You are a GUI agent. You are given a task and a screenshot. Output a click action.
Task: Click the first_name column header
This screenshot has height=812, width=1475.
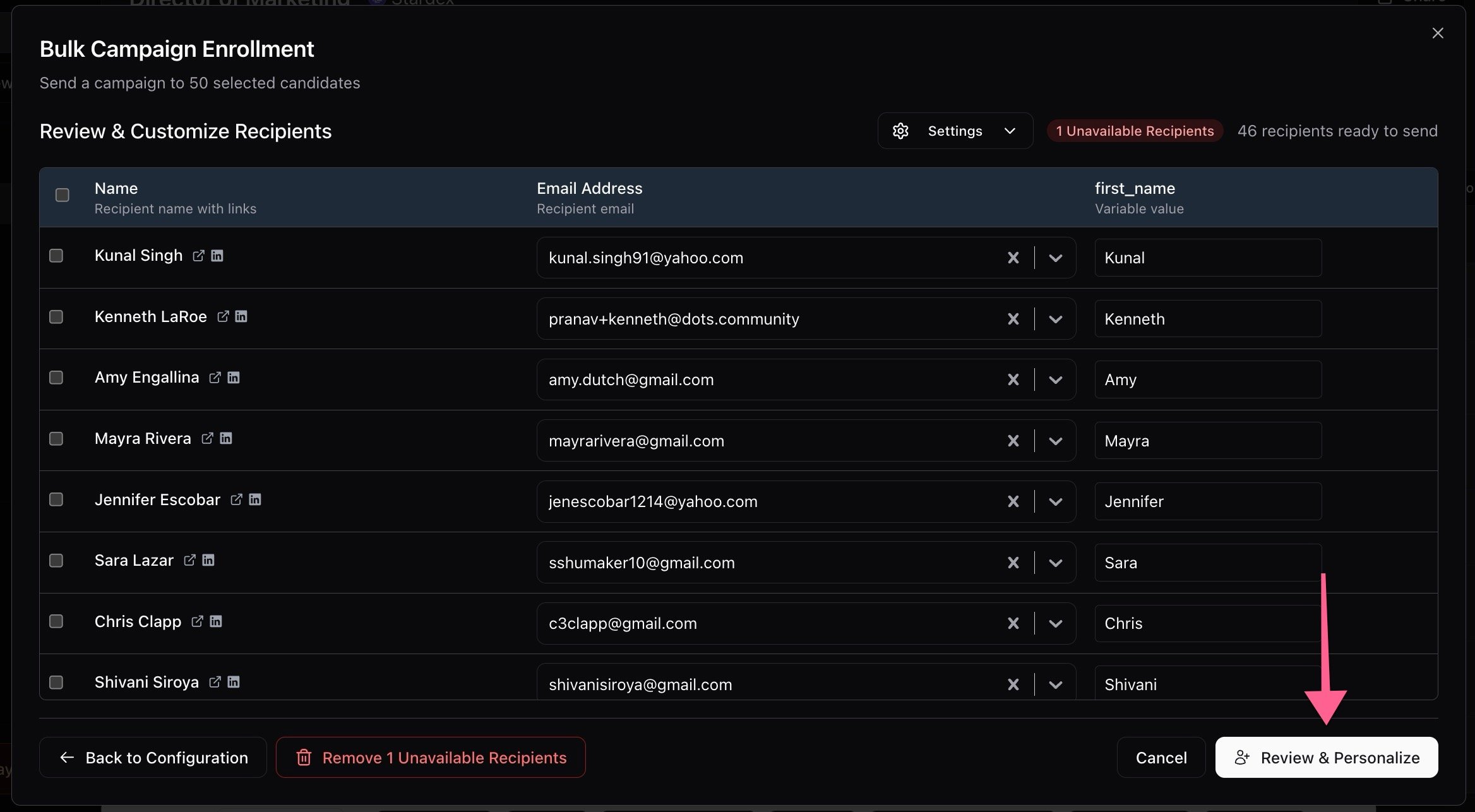click(1135, 188)
